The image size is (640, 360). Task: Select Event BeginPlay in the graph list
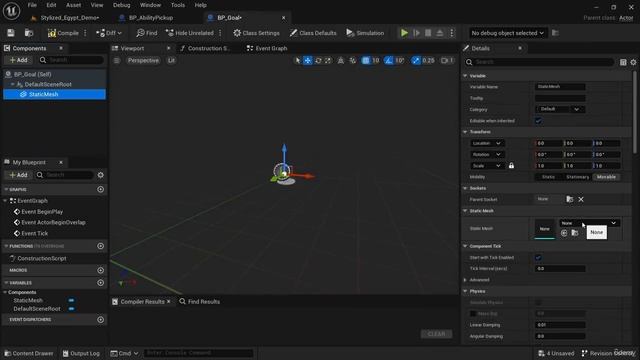point(42,211)
